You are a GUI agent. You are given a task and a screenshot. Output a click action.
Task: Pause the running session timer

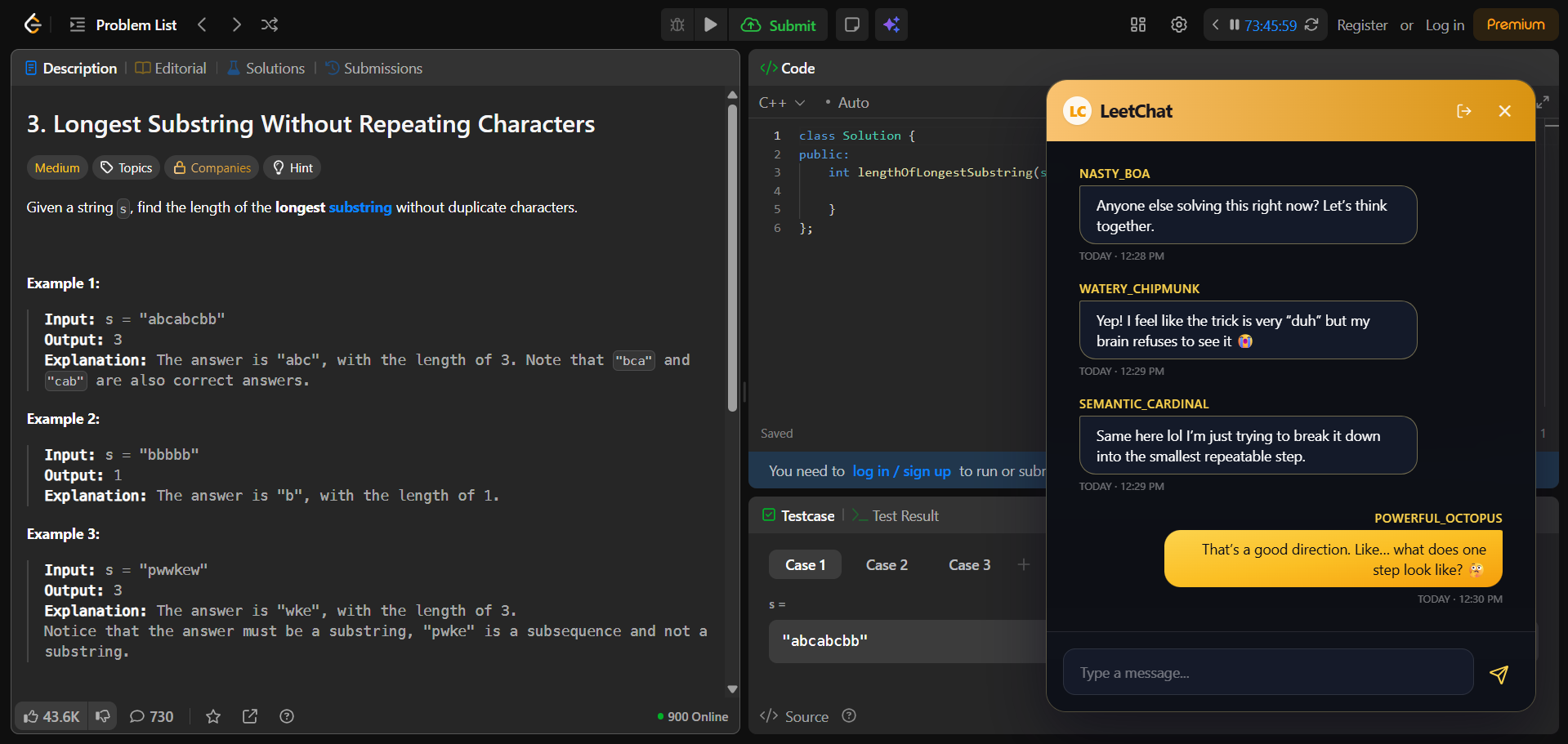pos(1235,25)
